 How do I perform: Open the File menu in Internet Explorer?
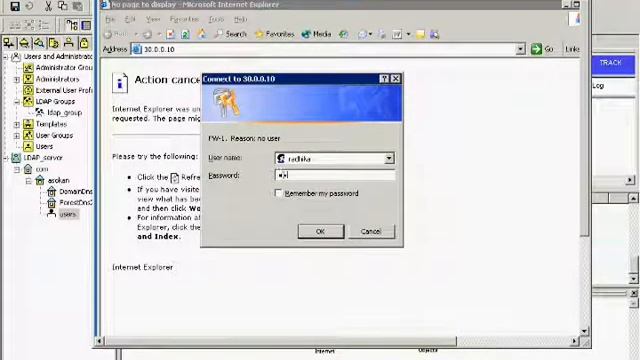pos(110,19)
